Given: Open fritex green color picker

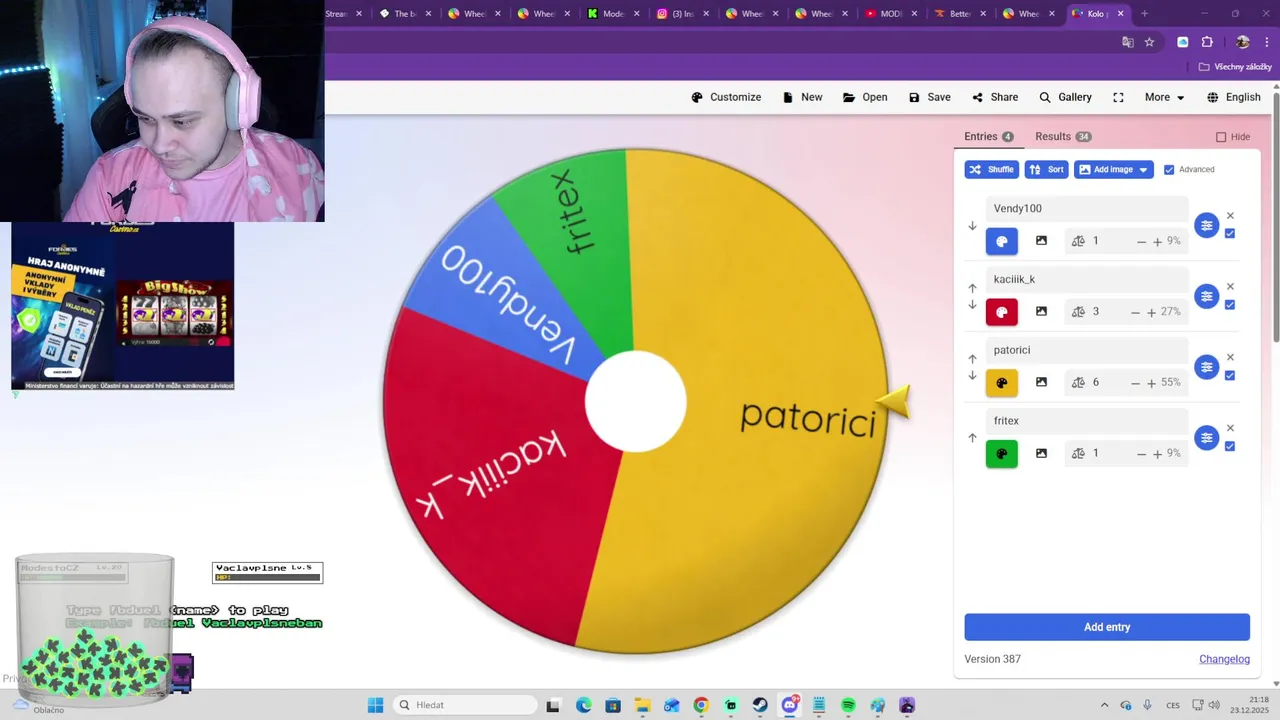Looking at the screenshot, I should (1002, 453).
